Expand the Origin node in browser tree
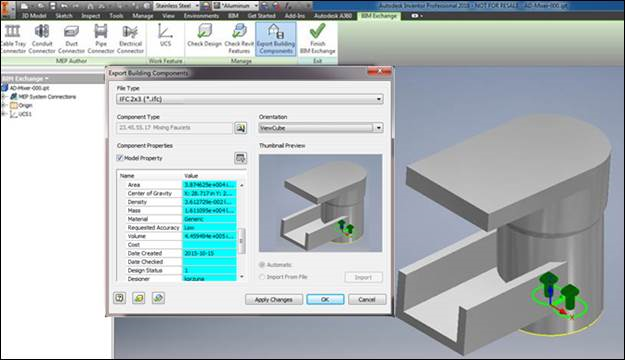This screenshot has width=625, height=360. coord(4,105)
